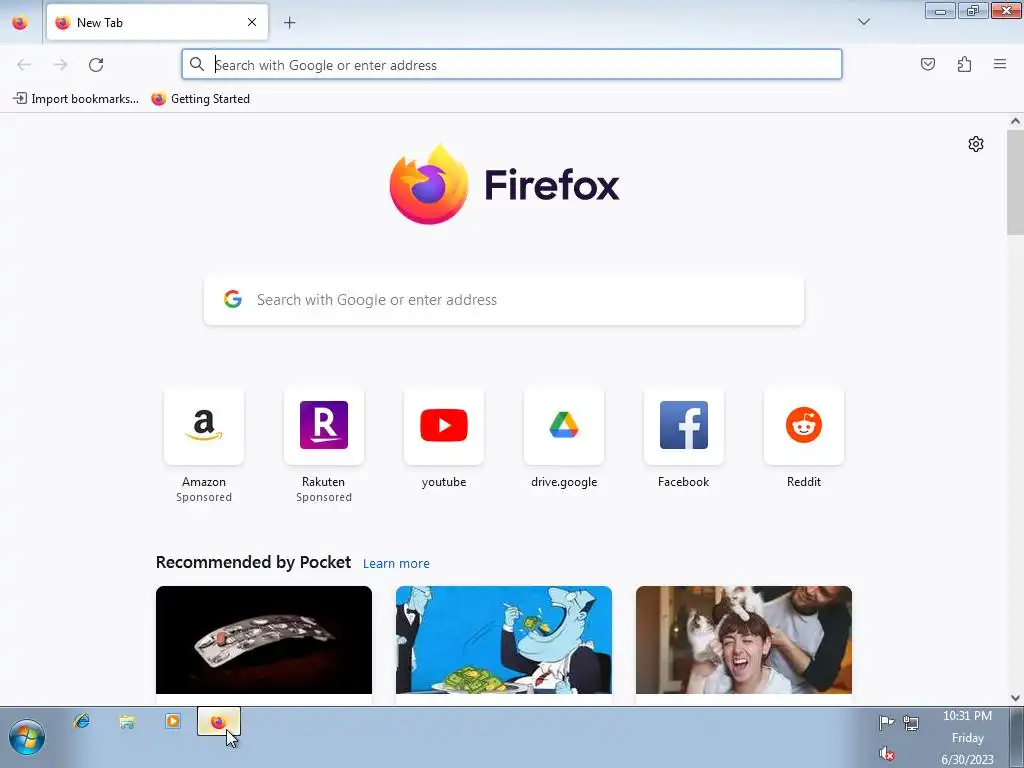Click the Recommended by Pocket heading
Viewport: 1024px width, 768px height.
click(x=253, y=562)
